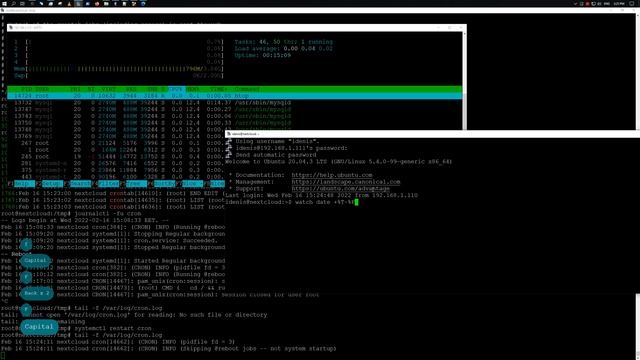This screenshot has height=360, width=640.
Task: Click 'Welcome to Ubuntu 20.04.3 LTS' line
Action: click(338, 162)
